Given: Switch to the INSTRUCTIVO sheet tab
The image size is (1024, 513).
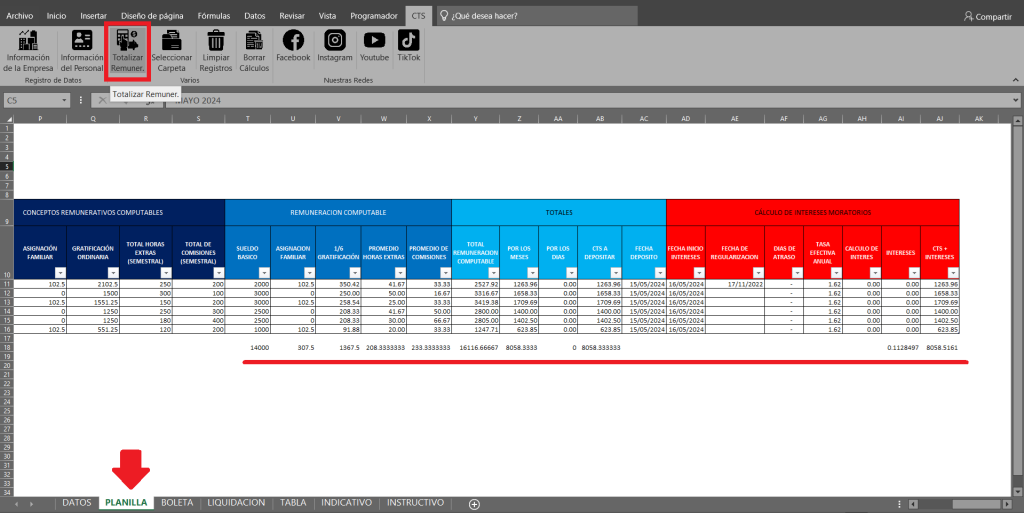Looking at the screenshot, I should coord(415,503).
